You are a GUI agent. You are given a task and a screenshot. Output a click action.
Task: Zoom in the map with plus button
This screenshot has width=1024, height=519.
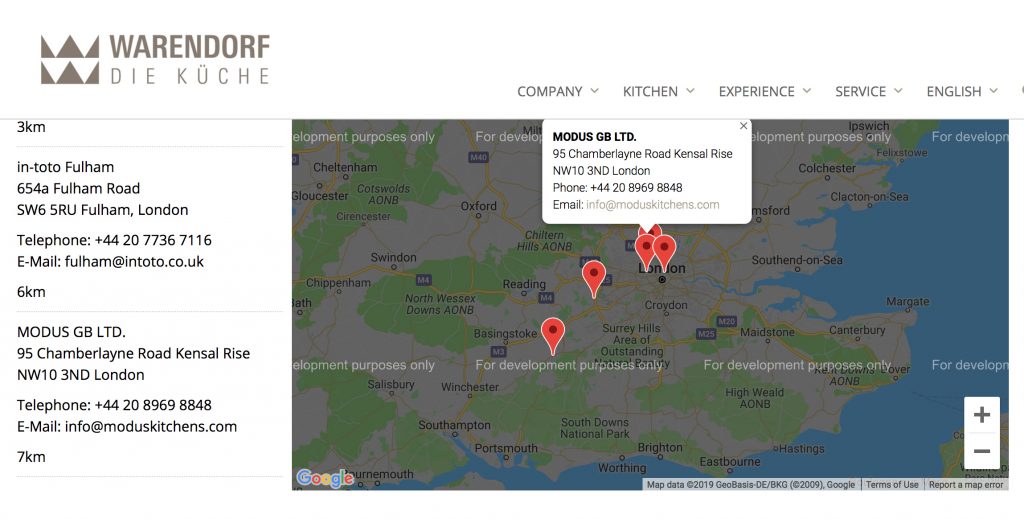(982, 415)
